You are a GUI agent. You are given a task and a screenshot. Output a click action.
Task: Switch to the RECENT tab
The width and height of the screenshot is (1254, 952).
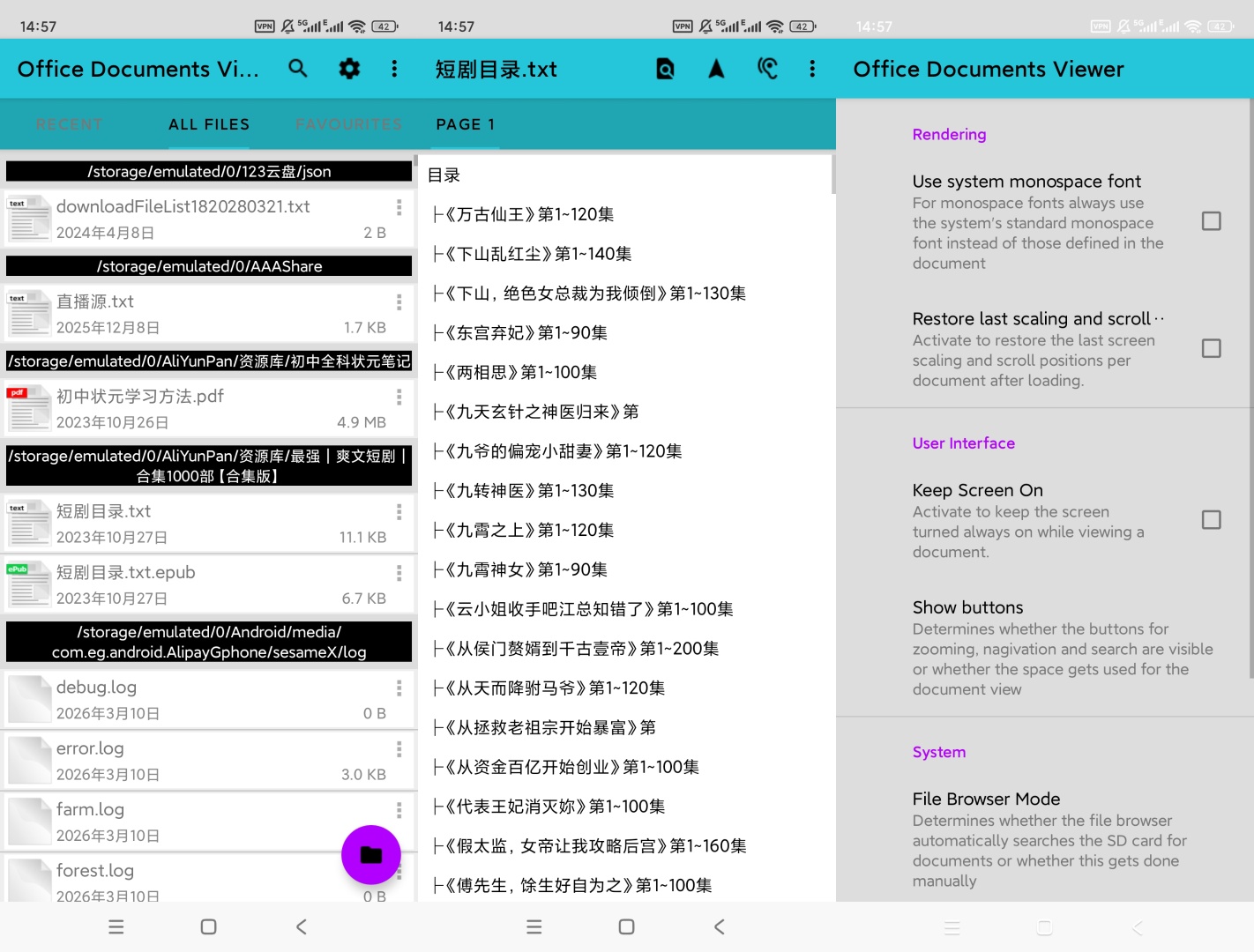click(x=69, y=123)
